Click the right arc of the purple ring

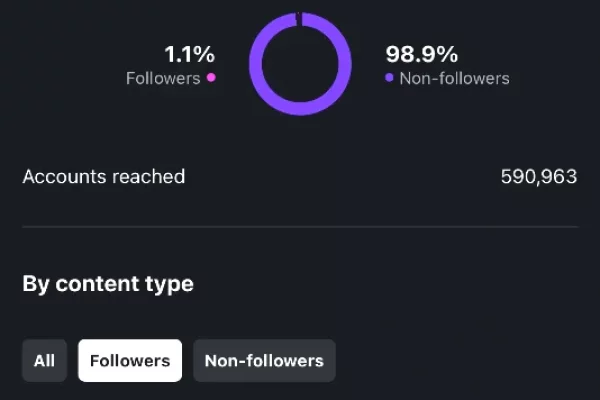pyautogui.click(x=345, y=64)
